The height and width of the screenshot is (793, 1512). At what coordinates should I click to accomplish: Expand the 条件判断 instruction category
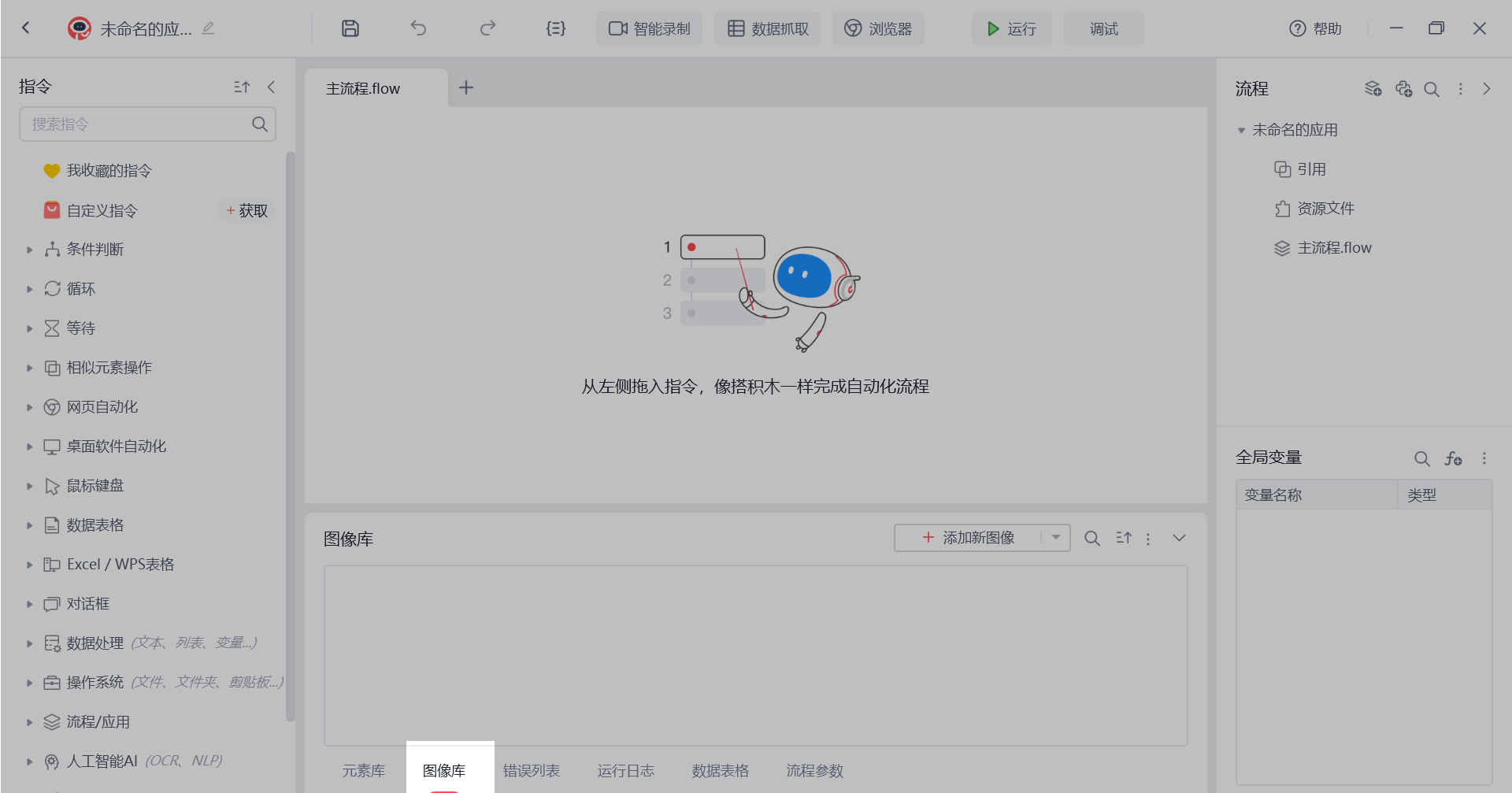pyautogui.click(x=30, y=250)
